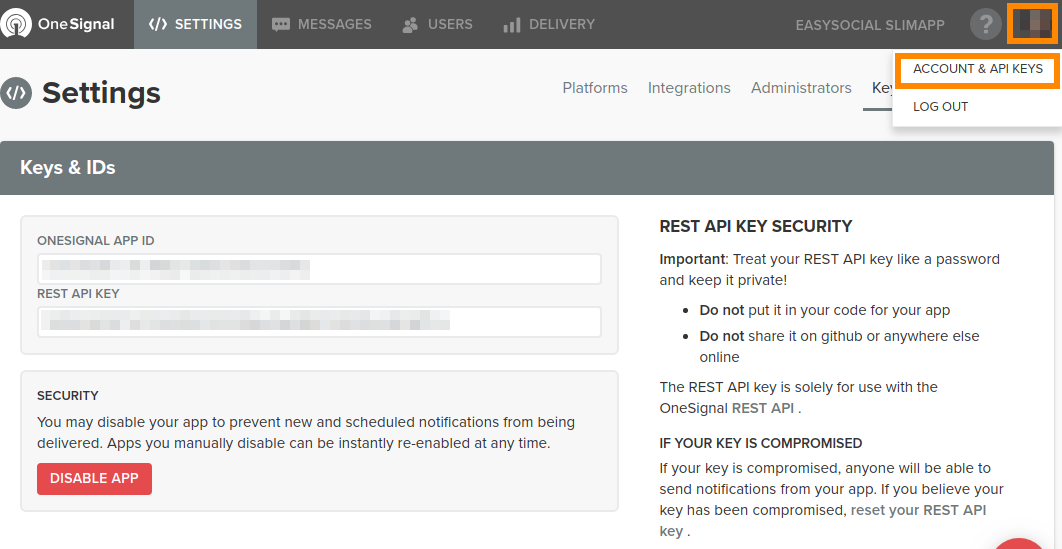1062x549 pixels.
Task: Click the Delivery bar chart icon
Action: click(511, 25)
